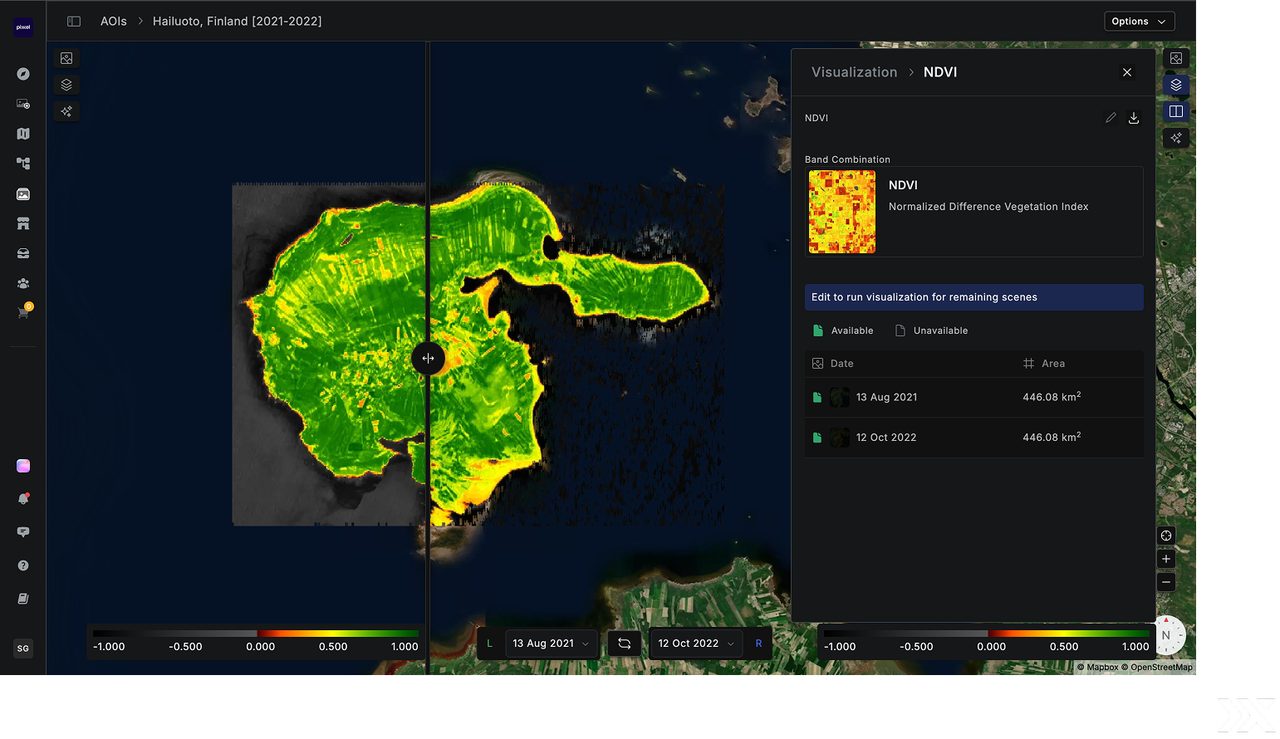Select the 13 Aug 2021 scene row
Image resolution: width=1280 pixels, height=739 pixels.
[x=974, y=397]
